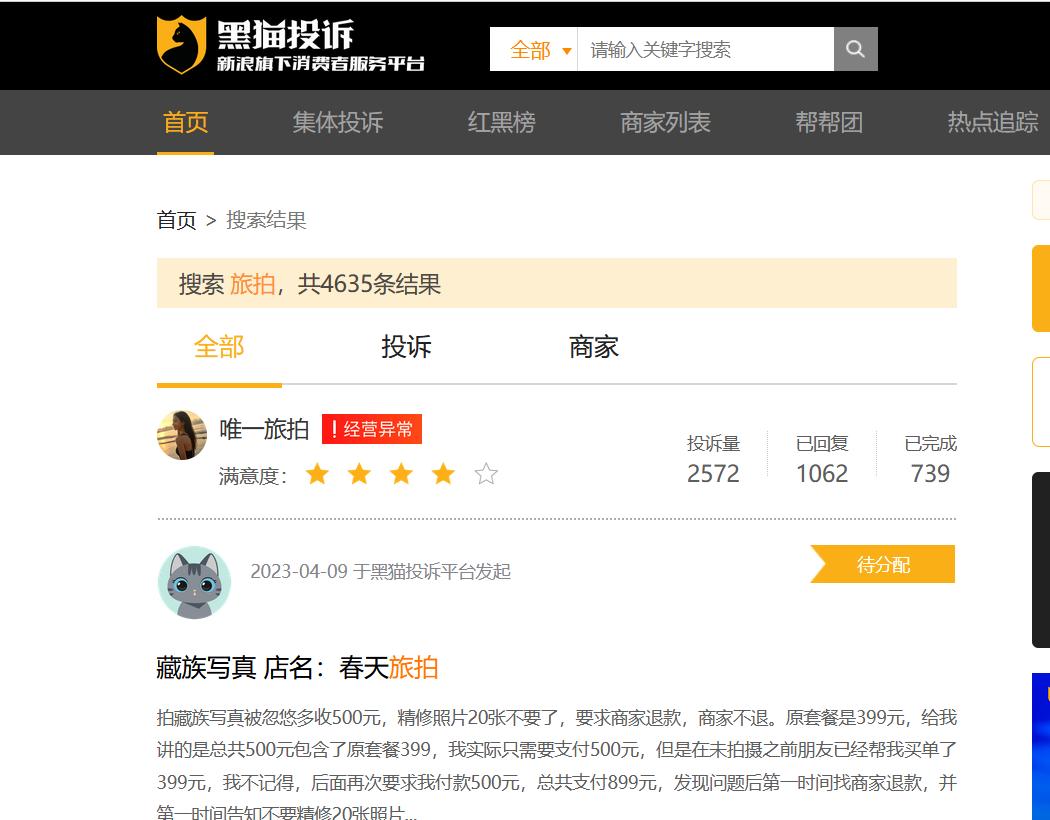Click the magnifier search icon
Viewport: 1050px width, 820px height.
[854, 48]
